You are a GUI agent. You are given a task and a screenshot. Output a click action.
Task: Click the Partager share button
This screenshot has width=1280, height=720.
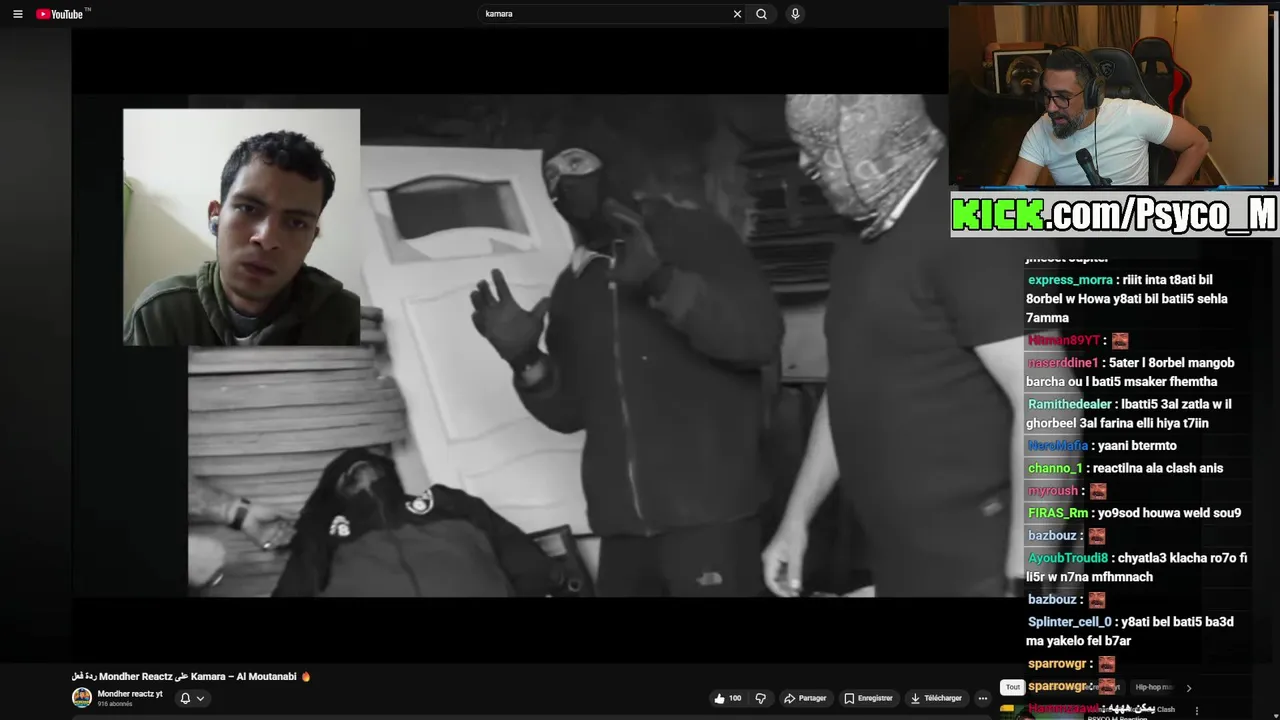pos(805,698)
